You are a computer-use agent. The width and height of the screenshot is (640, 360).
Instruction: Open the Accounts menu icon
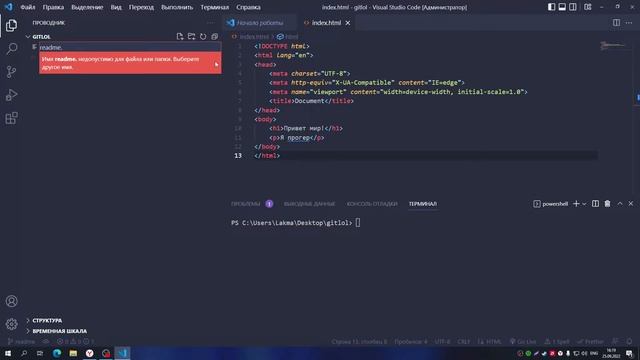pyautogui.click(x=11, y=301)
